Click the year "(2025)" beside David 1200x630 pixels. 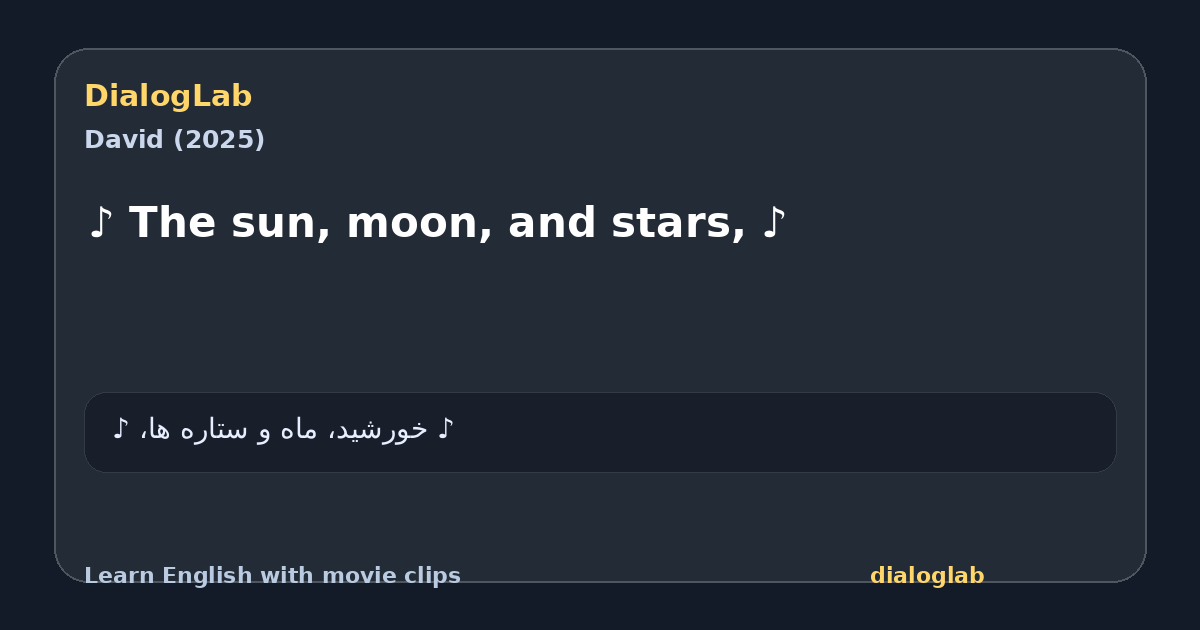click(219, 140)
